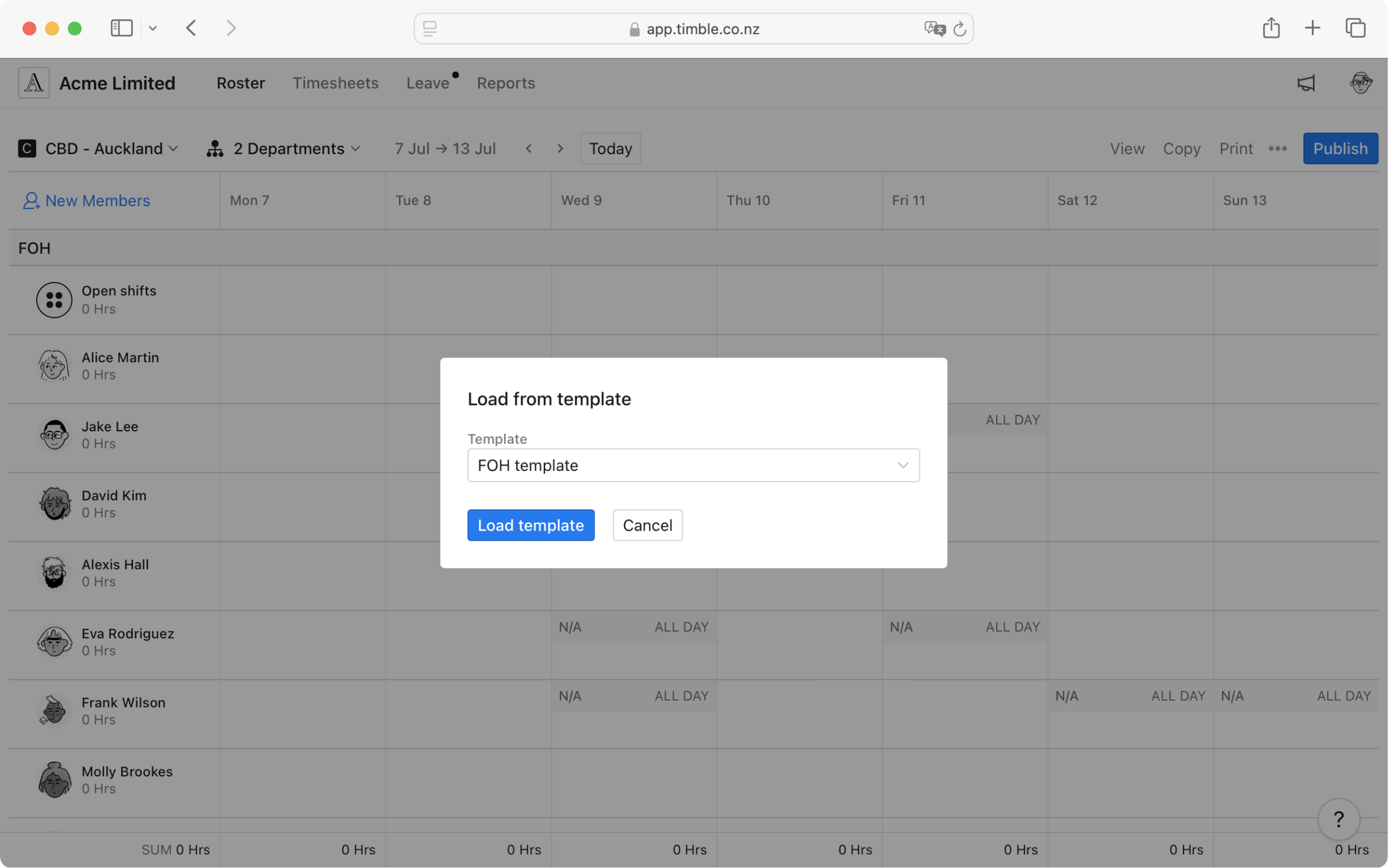
Task: Click the translate icon in address bar
Action: click(x=934, y=28)
